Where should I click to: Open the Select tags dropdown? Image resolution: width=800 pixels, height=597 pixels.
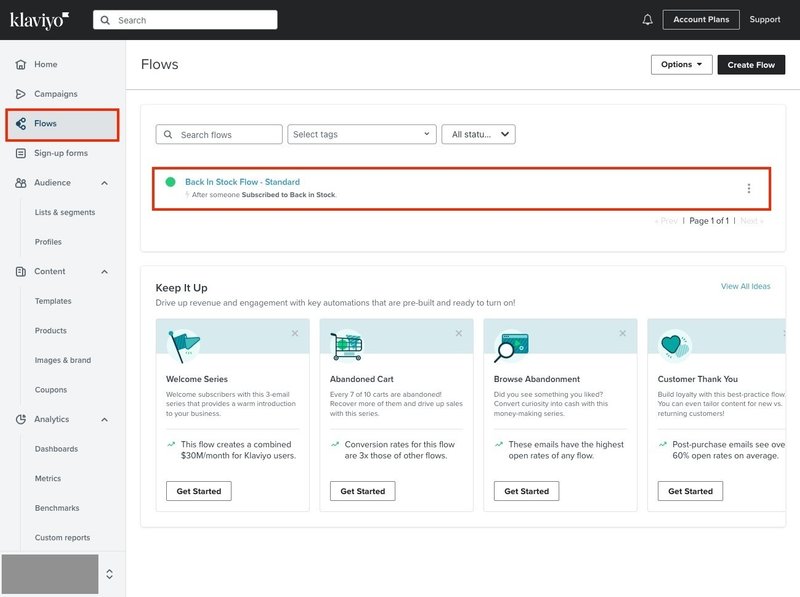click(362, 134)
